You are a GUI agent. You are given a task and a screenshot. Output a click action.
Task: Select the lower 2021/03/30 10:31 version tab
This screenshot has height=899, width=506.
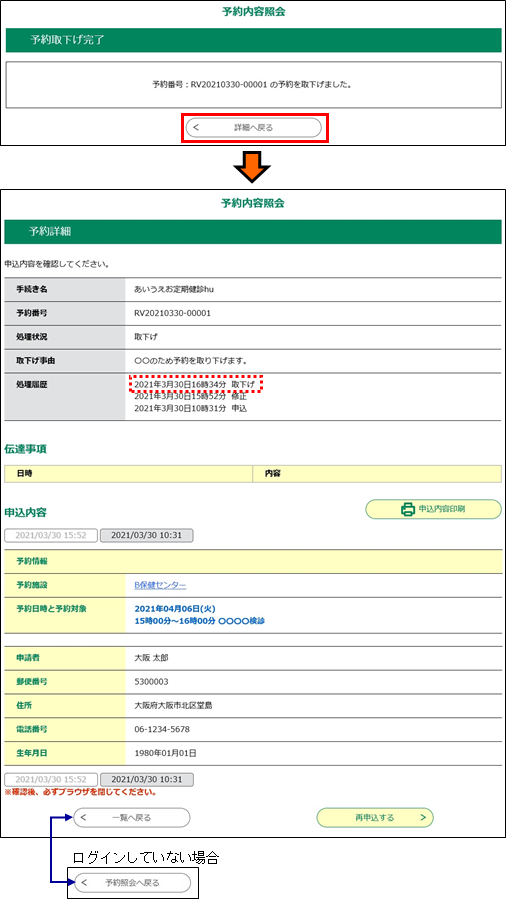pyautogui.click(x=147, y=780)
